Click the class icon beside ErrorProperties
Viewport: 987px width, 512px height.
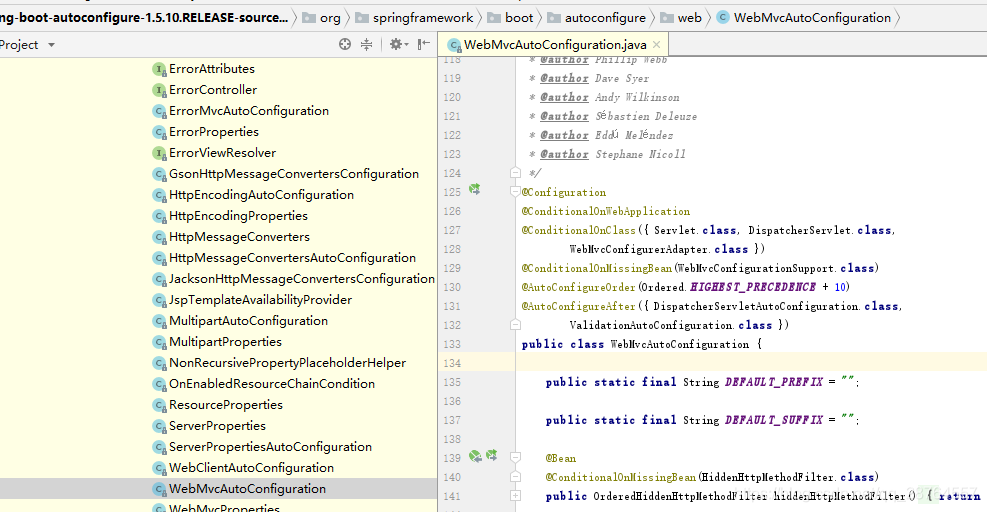tap(159, 132)
